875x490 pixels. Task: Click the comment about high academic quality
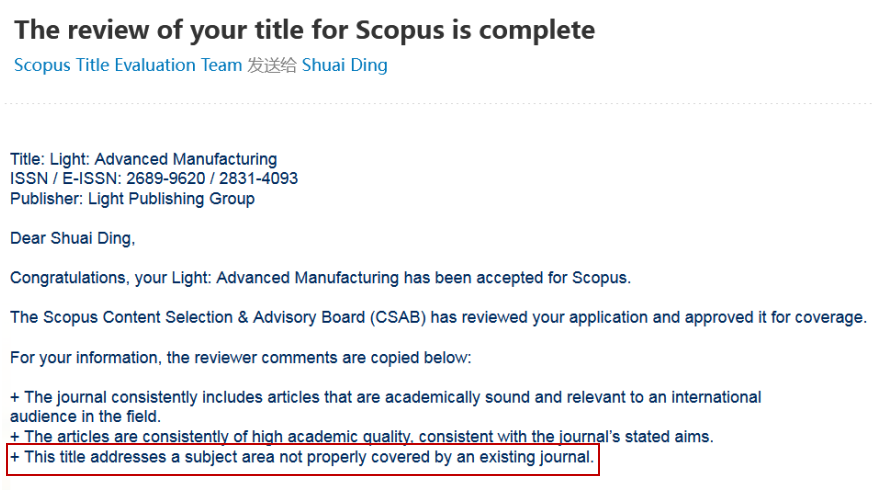point(362,436)
